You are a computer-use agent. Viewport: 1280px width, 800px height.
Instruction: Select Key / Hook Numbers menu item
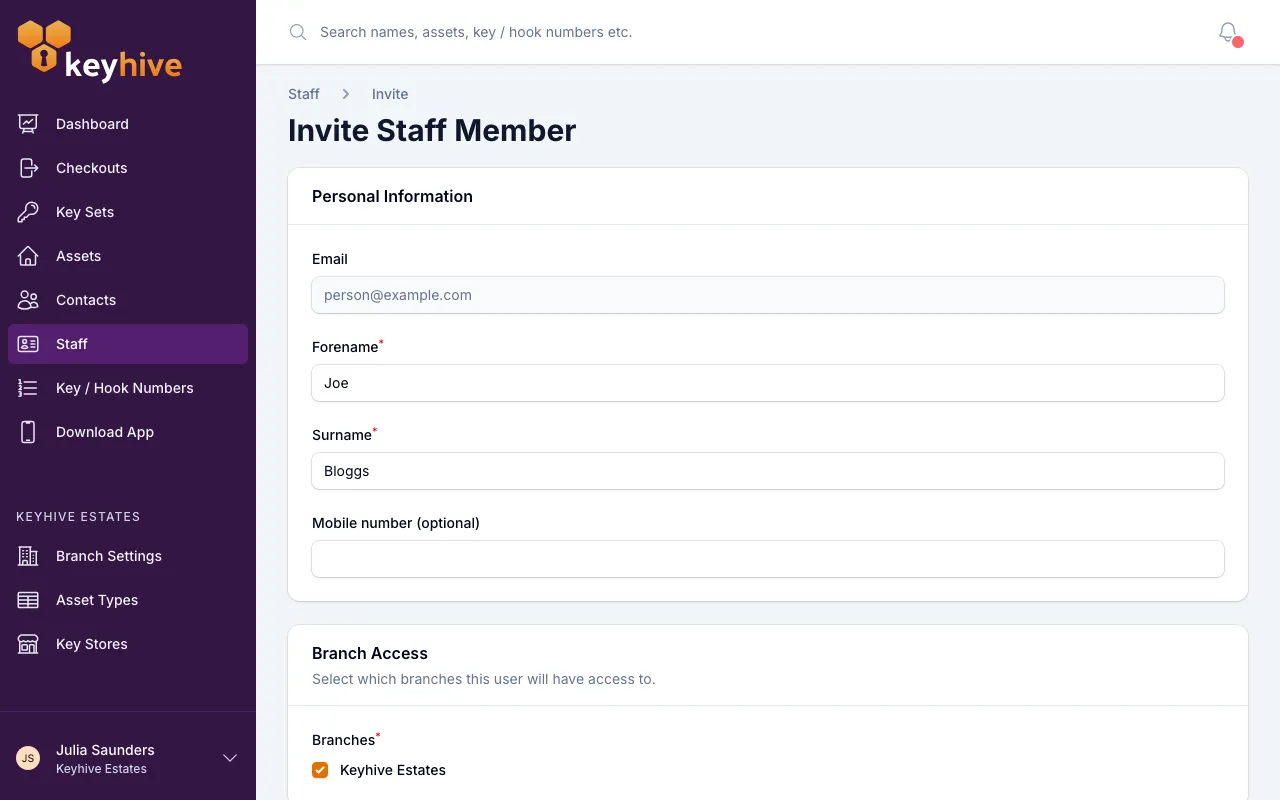[x=128, y=388]
